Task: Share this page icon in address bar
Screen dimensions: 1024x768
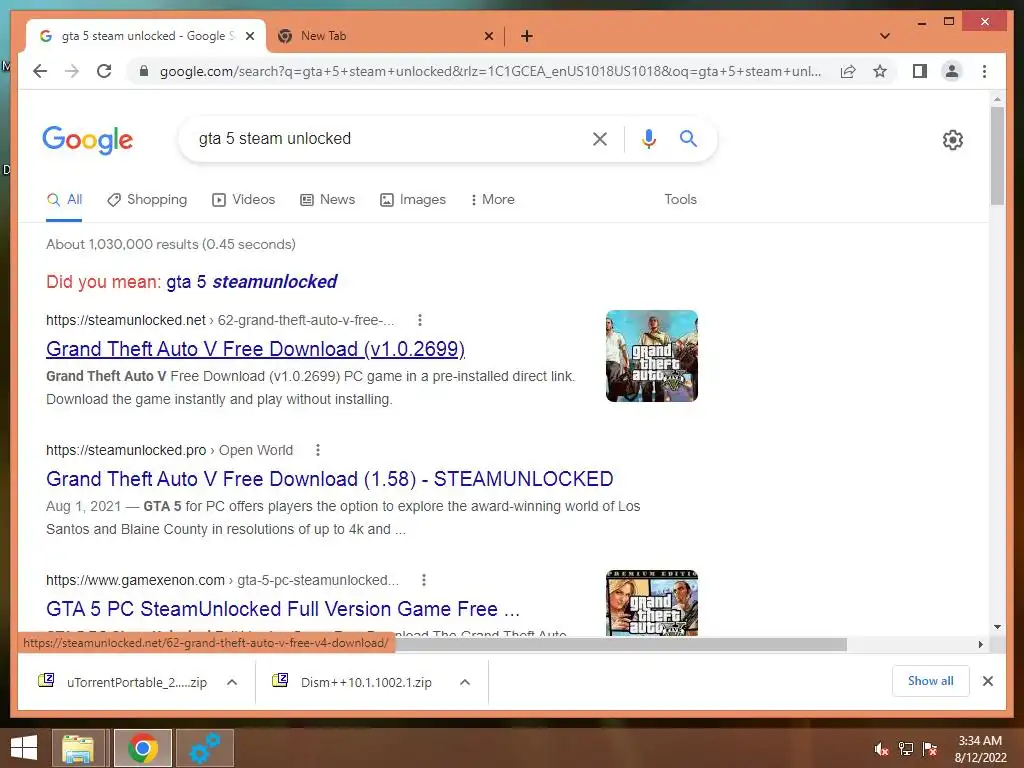Action: pyautogui.click(x=848, y=71)
